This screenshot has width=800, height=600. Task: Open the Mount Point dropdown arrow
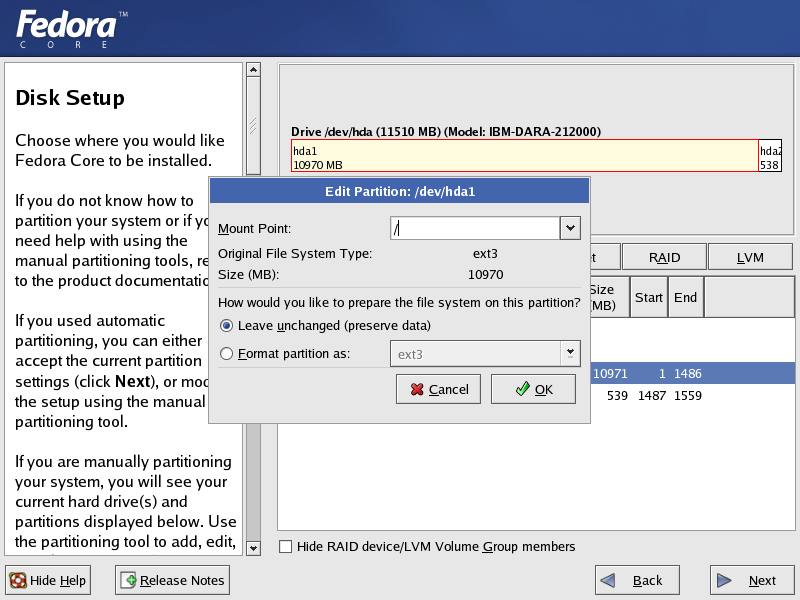click(x=570, y=228)
